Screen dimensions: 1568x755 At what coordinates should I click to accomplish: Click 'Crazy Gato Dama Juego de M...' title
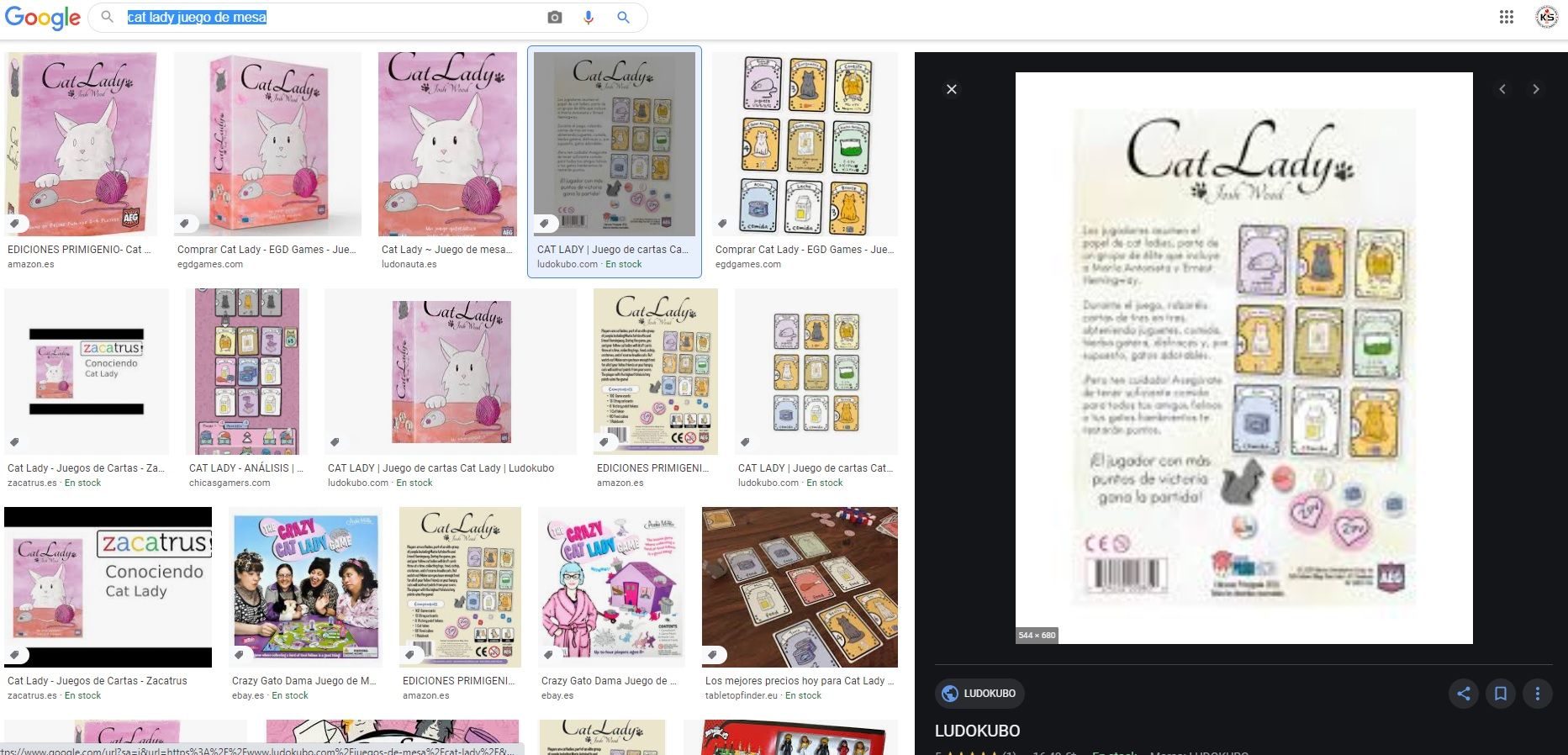click(304, 681)
